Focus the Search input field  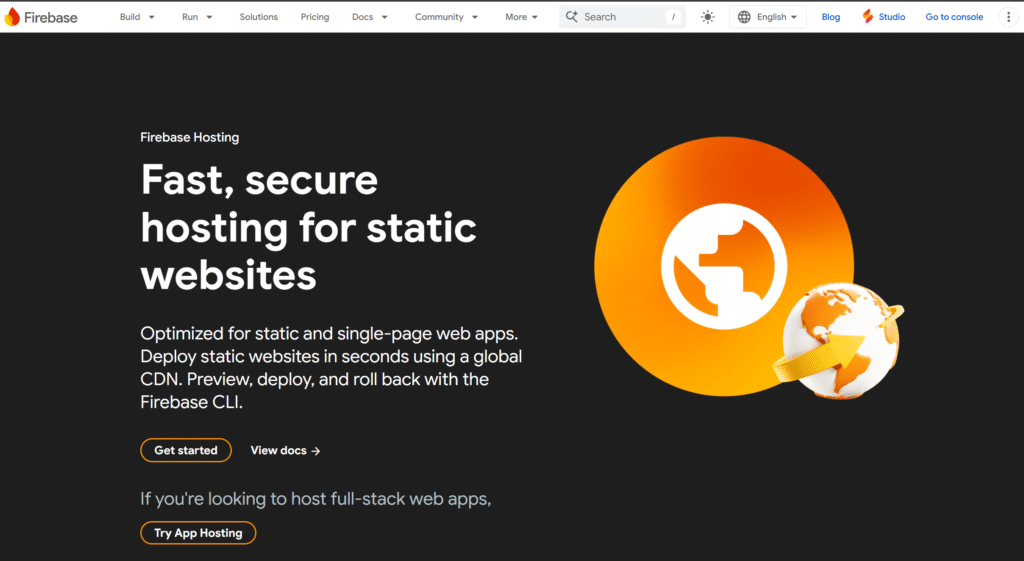(622, 17)
